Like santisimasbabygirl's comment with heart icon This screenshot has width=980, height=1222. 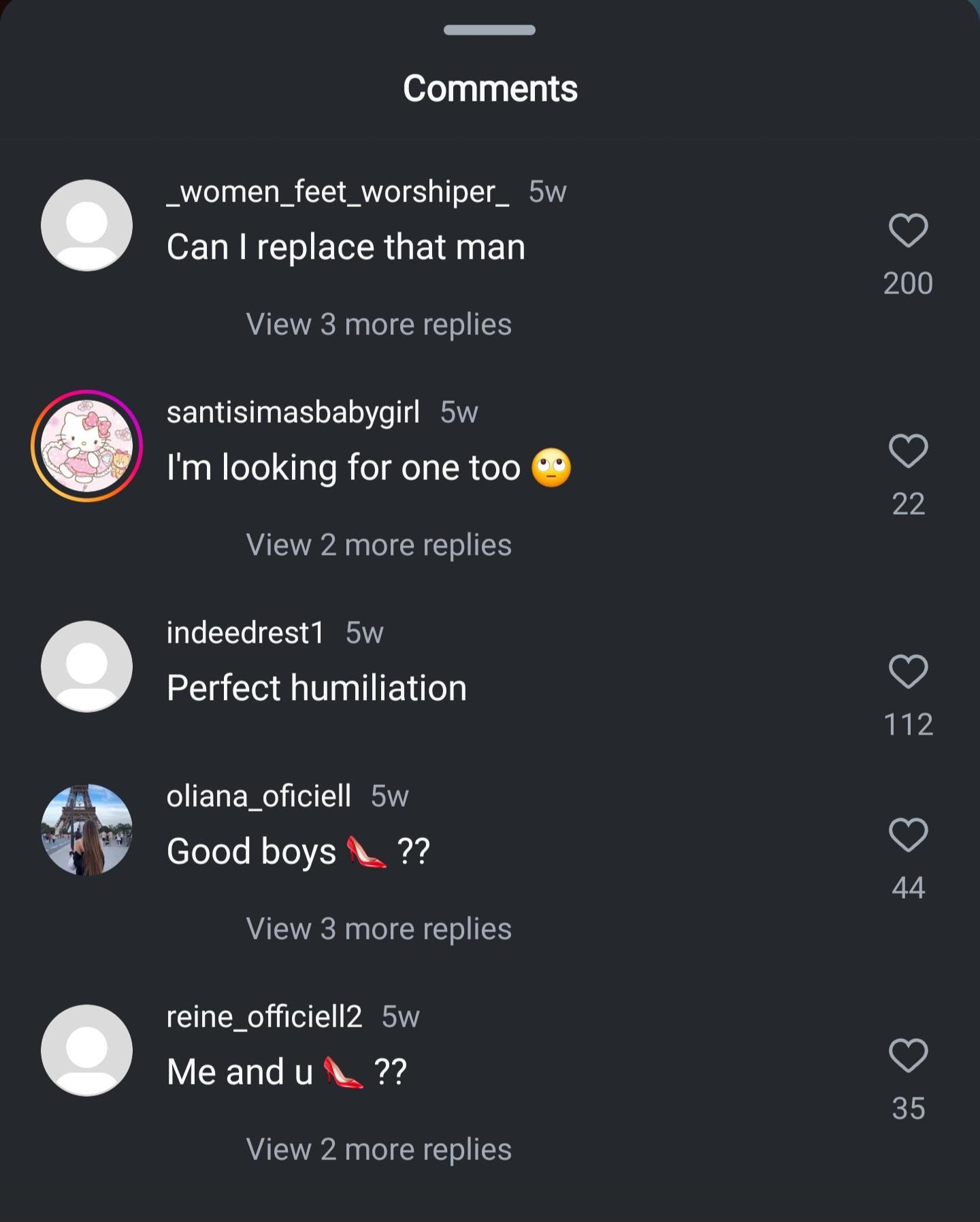(908, 451)
